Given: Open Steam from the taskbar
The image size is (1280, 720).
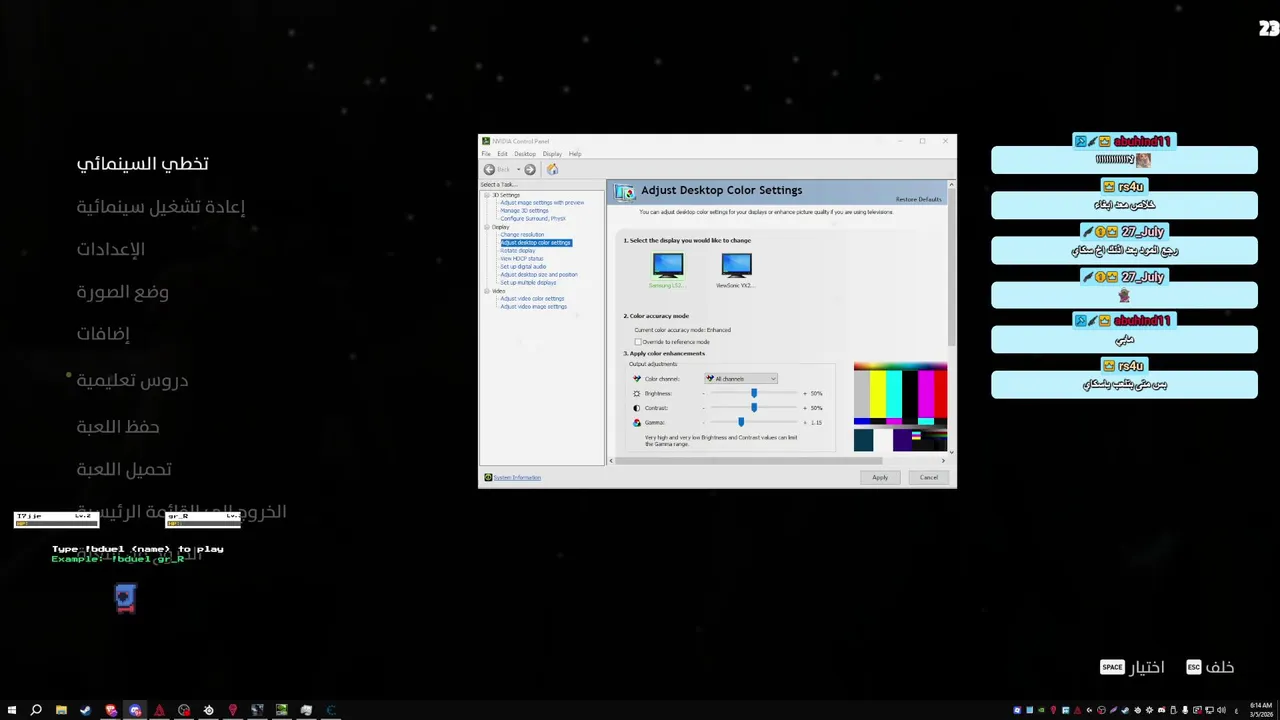Looking at the screenshot, I should [x=86, y=710].
